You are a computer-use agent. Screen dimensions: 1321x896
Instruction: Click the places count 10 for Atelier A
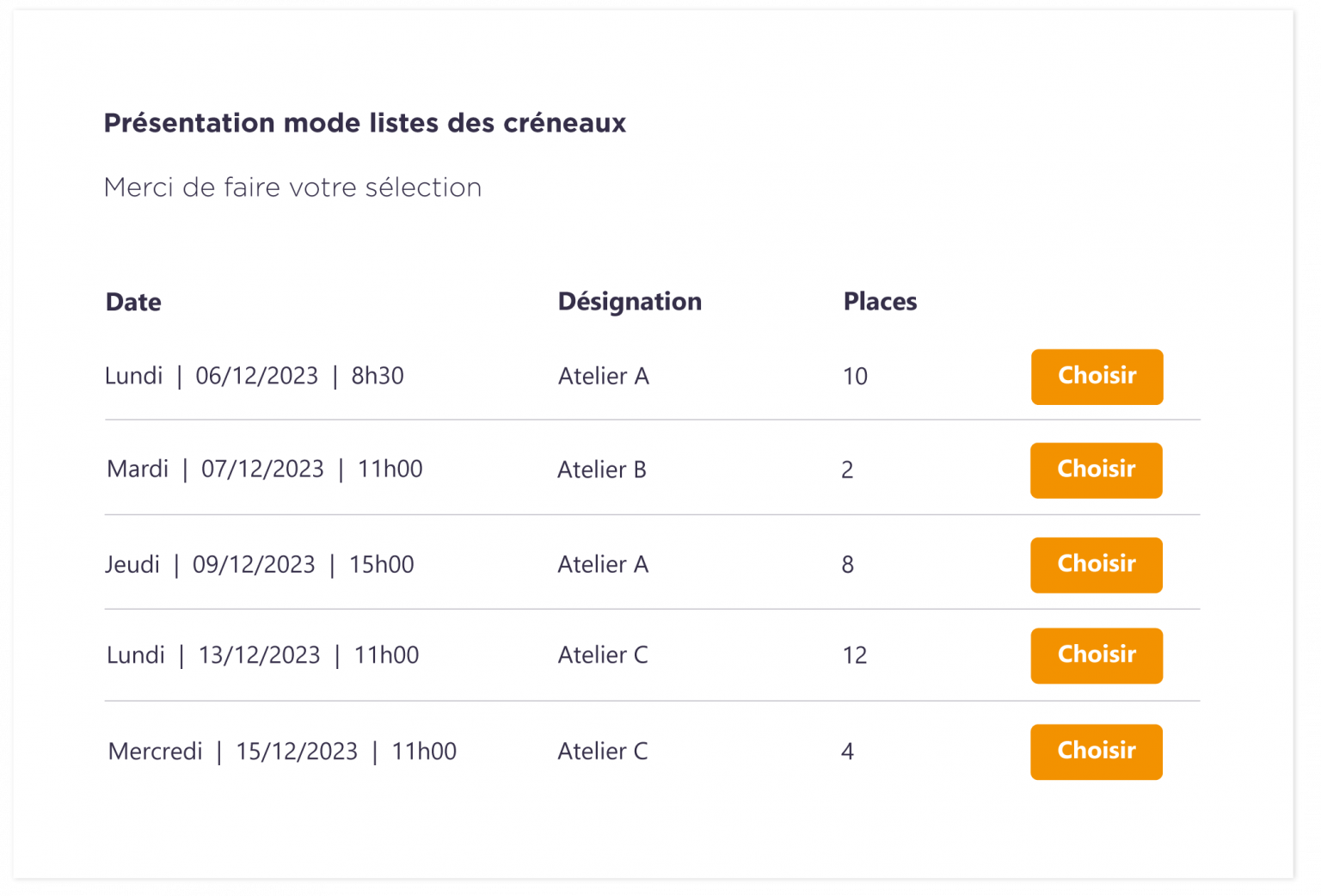[855, 376]
